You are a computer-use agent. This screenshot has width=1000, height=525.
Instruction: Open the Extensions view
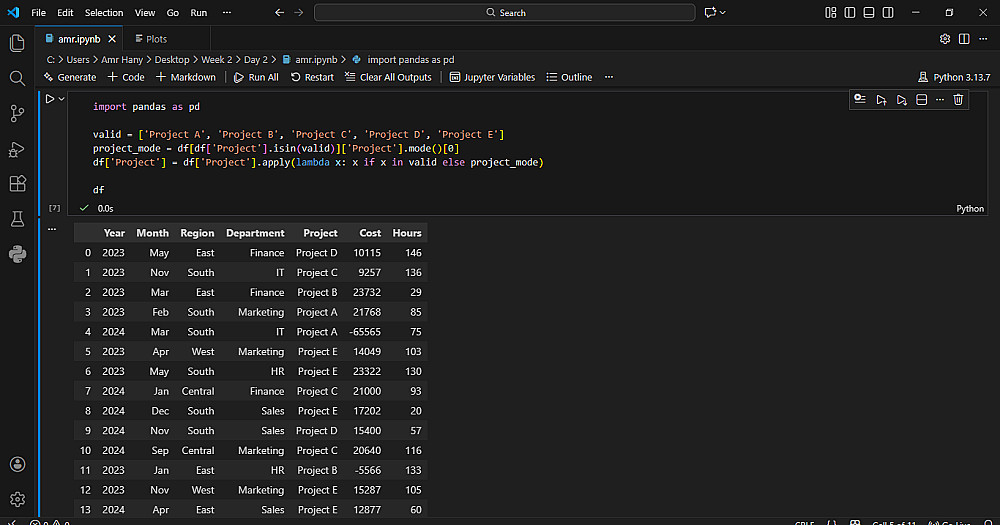pyautogui.click(x=17, y=184)
